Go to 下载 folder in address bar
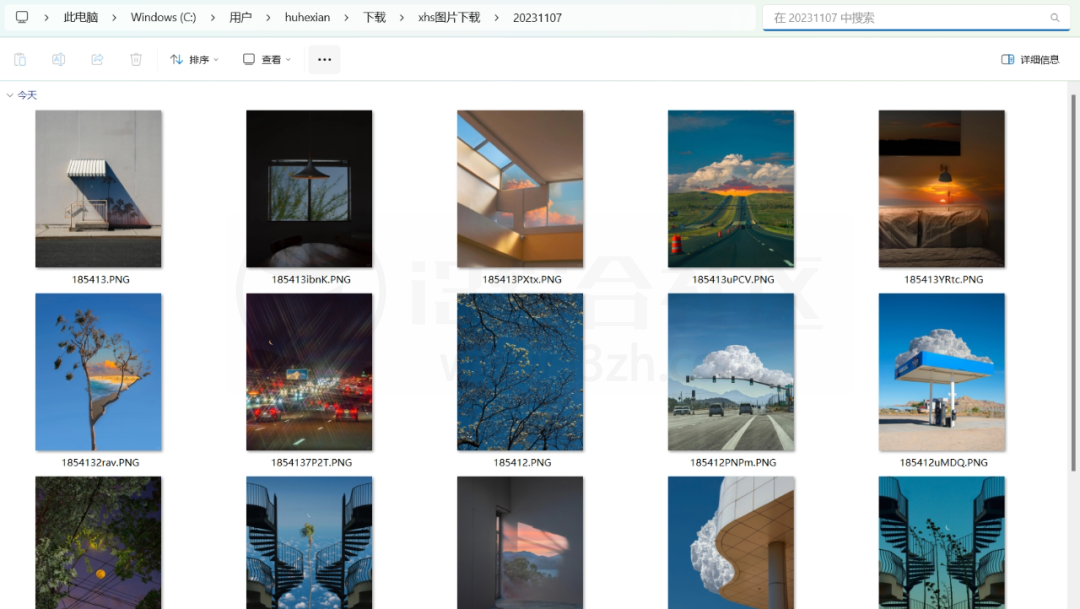Image resolution: width=1080 pixels, height=609 pixels. coord(374,17)
